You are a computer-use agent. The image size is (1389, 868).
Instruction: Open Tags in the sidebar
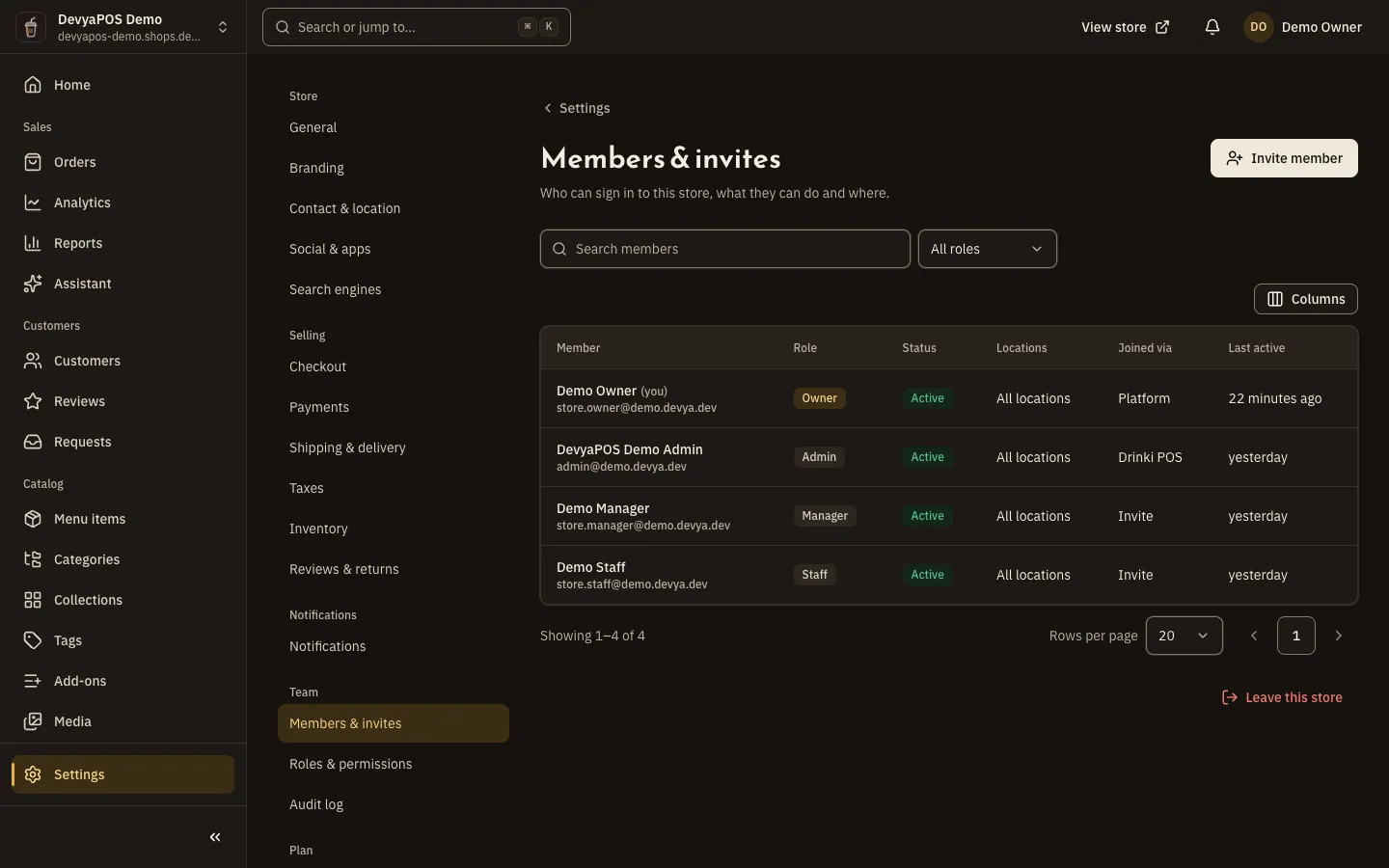point(123,640)
